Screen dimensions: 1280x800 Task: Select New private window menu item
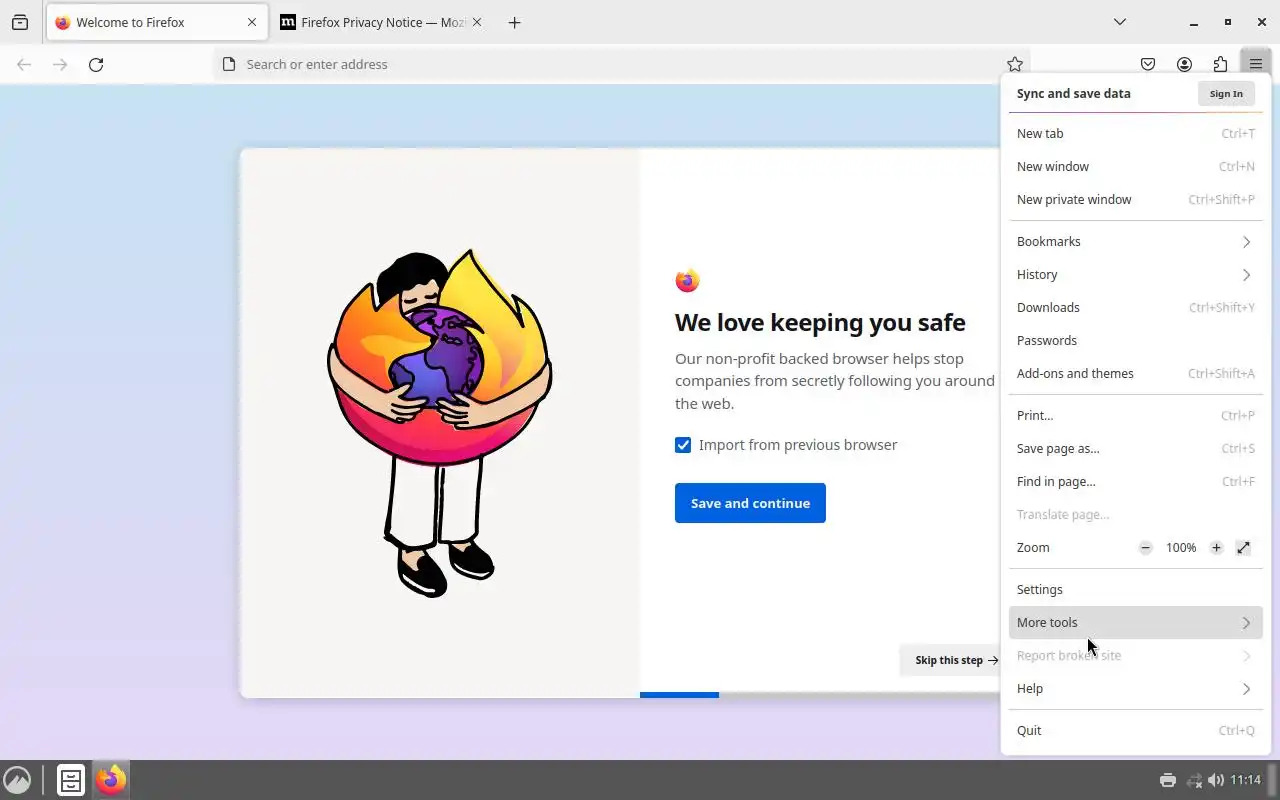1136,199
